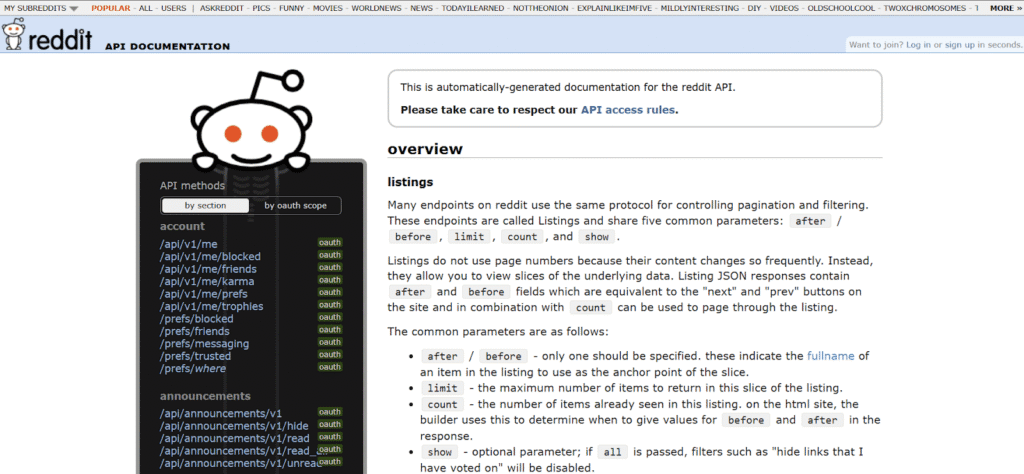Click the "Log in" link
Screen dimensions: 1024x474
[918, 45]
